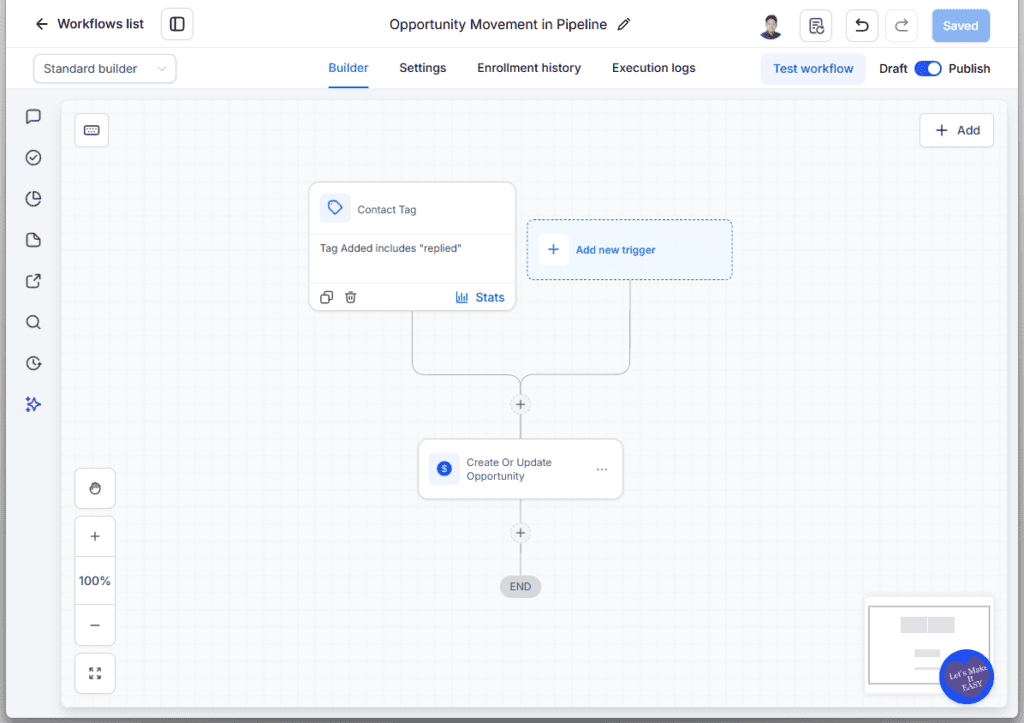The image size is (1024, 723).
Task: Open the workflow notes/version icon
Action: click(816, 25)
